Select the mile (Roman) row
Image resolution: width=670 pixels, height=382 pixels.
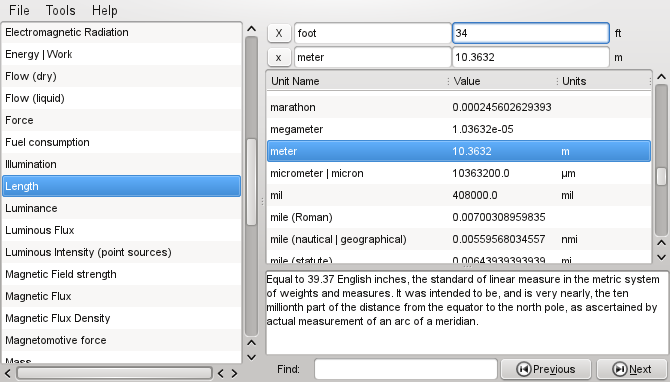click(459, 217)
